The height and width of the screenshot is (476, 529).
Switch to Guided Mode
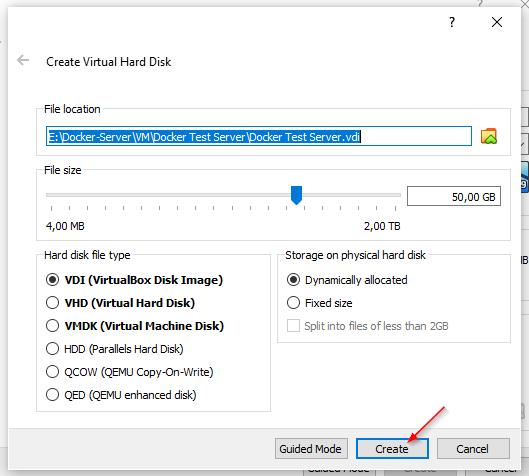pyautogui.click(x=311, y=449)
